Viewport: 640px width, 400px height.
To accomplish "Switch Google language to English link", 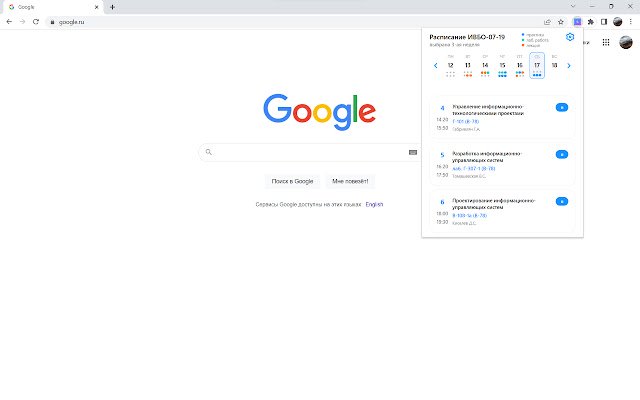I will click(x=374, y=204).
